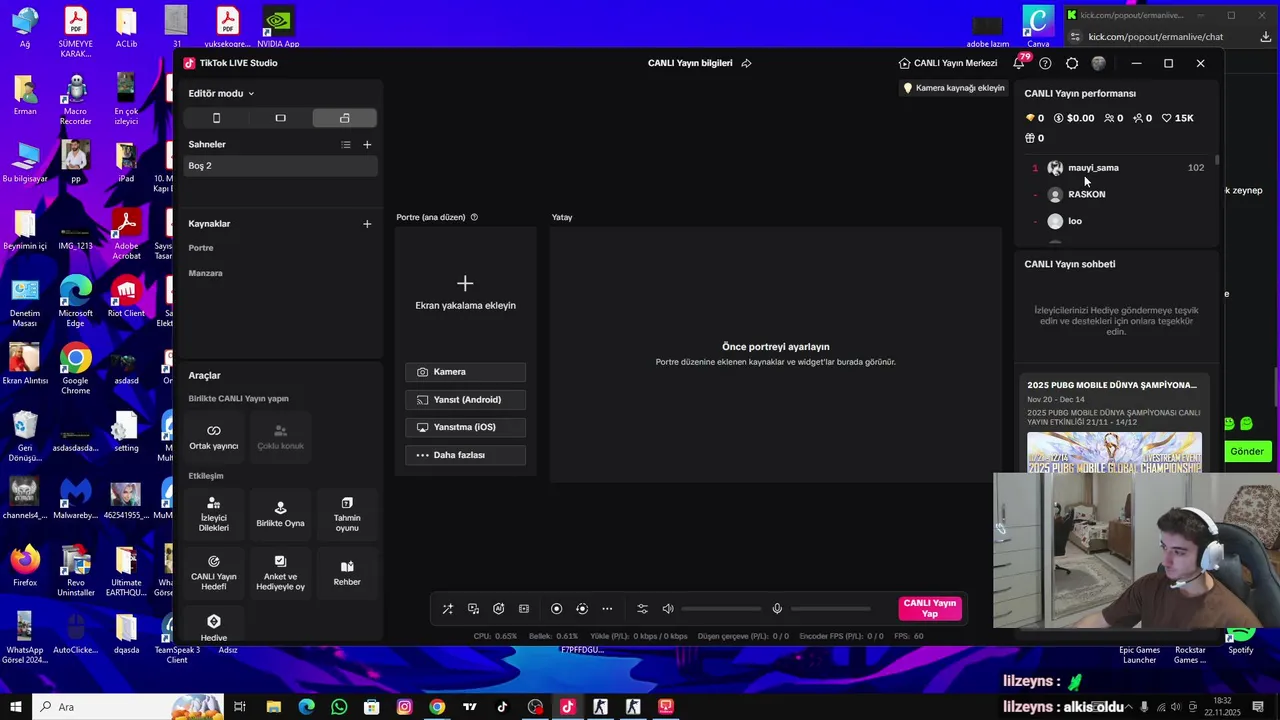Open more options ellipsis in bottom toolbar
The width and height of the screenshot is (1280, 720).
point(607,609)
